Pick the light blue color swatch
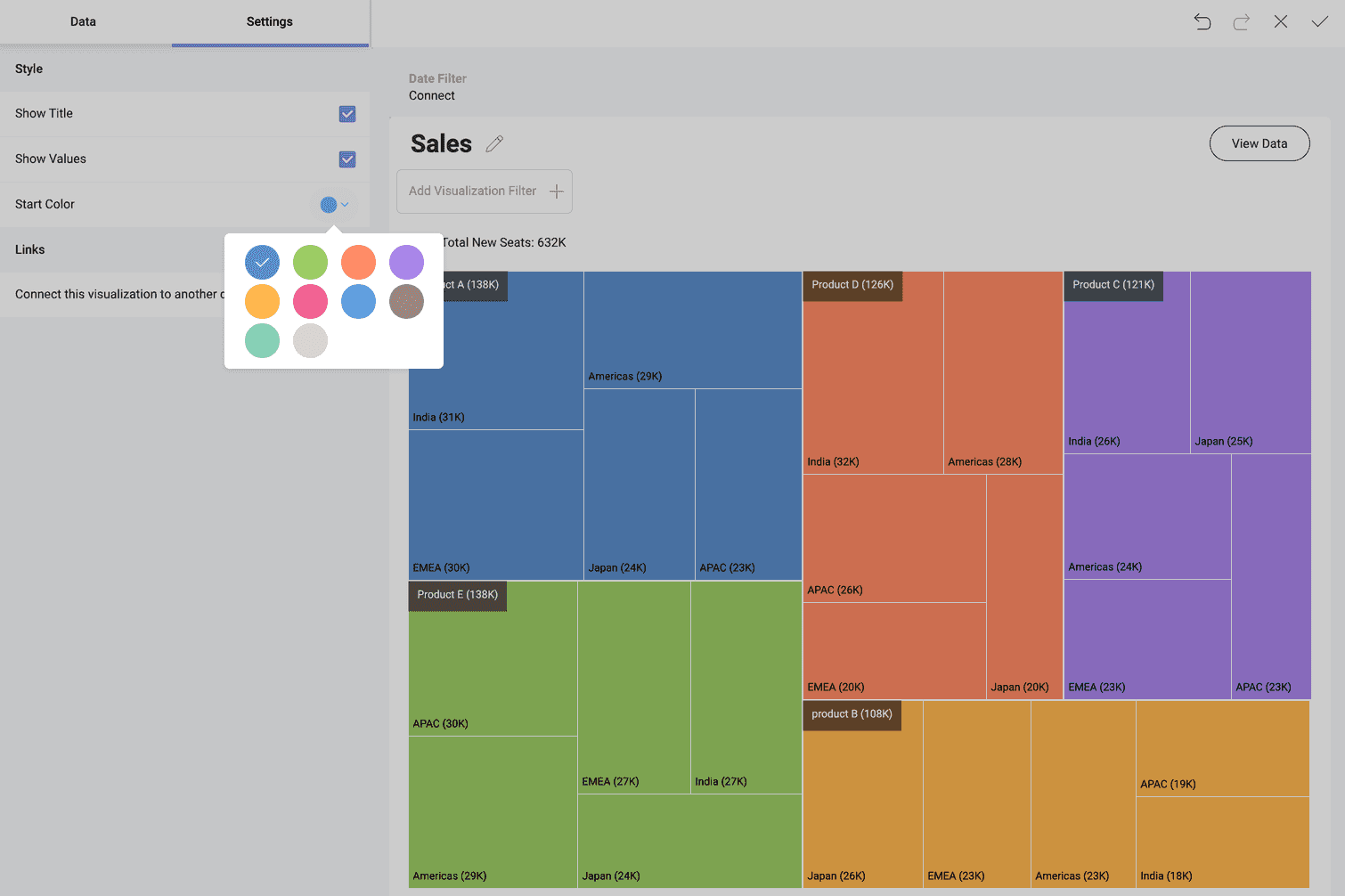This screenshot has height=896, width=1345. click(358, 302)
